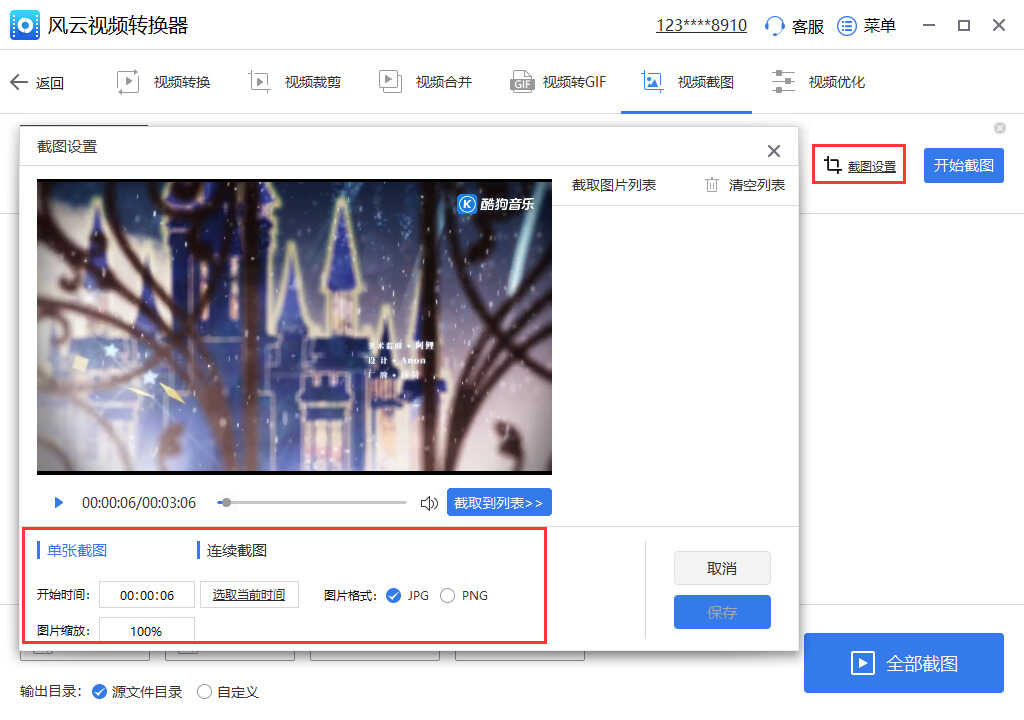Switch to 视频优化 tab
The width and height of the screenshot is (1024, 720).
(x=818, y=82)
